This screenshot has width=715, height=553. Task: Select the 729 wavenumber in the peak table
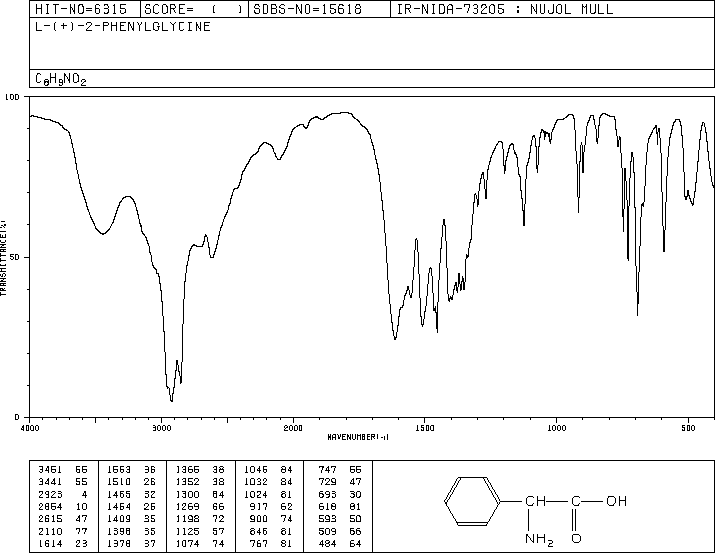327,482
